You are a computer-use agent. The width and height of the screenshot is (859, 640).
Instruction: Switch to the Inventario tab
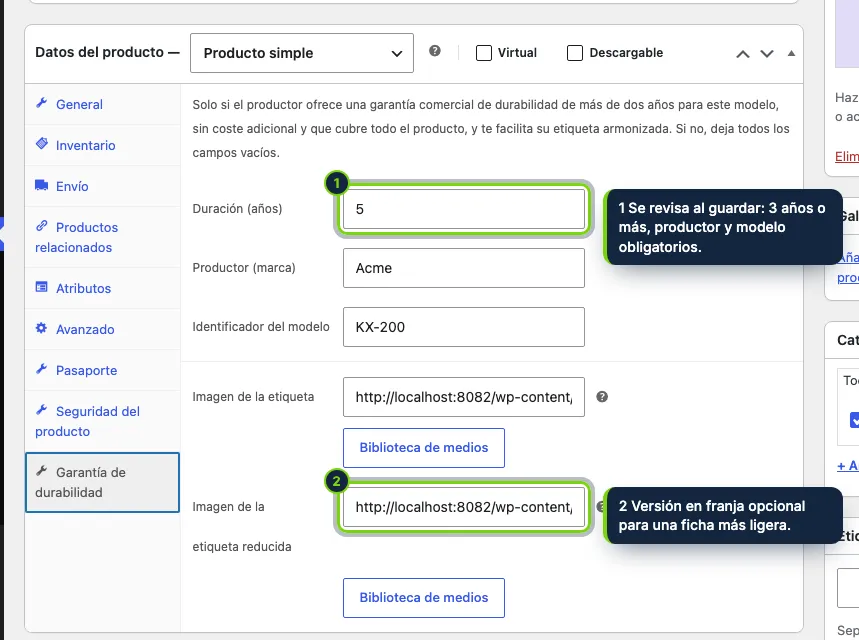pos(102,145)
